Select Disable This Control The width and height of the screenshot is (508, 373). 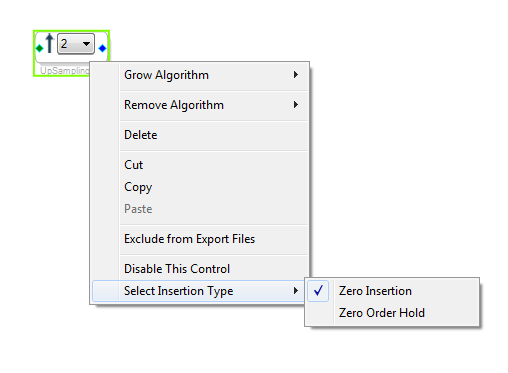tap(200, 269)
